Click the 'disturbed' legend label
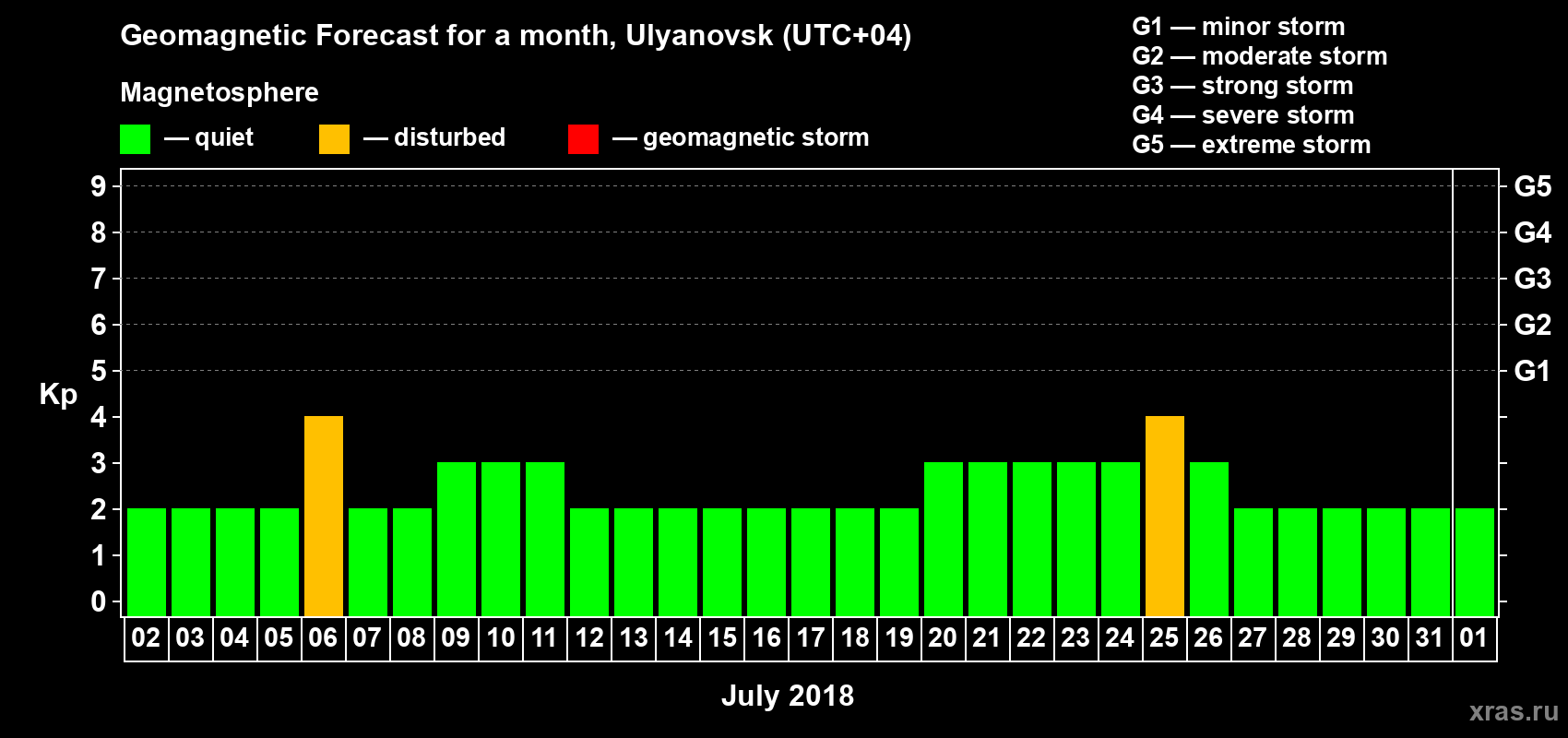 pos(449,137)
